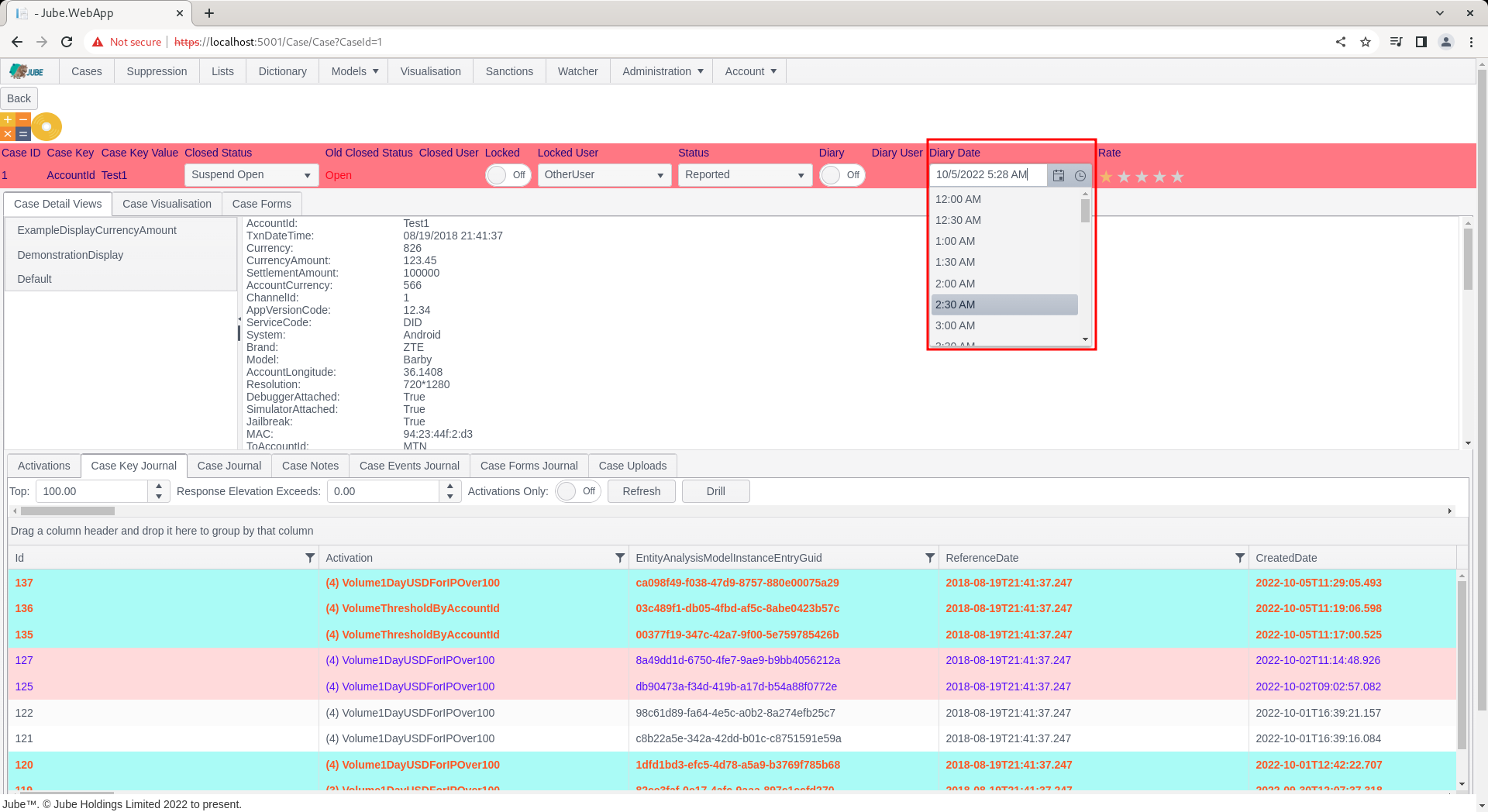Screen dimensions: 1488x812
Task: Click the case detail vertical scrollbar thumb
Action: (1468, 259)
